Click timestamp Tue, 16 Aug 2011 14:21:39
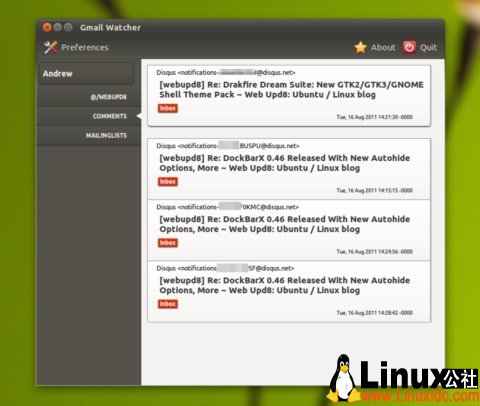Screen dimensions: 480x406 point(375,117)
